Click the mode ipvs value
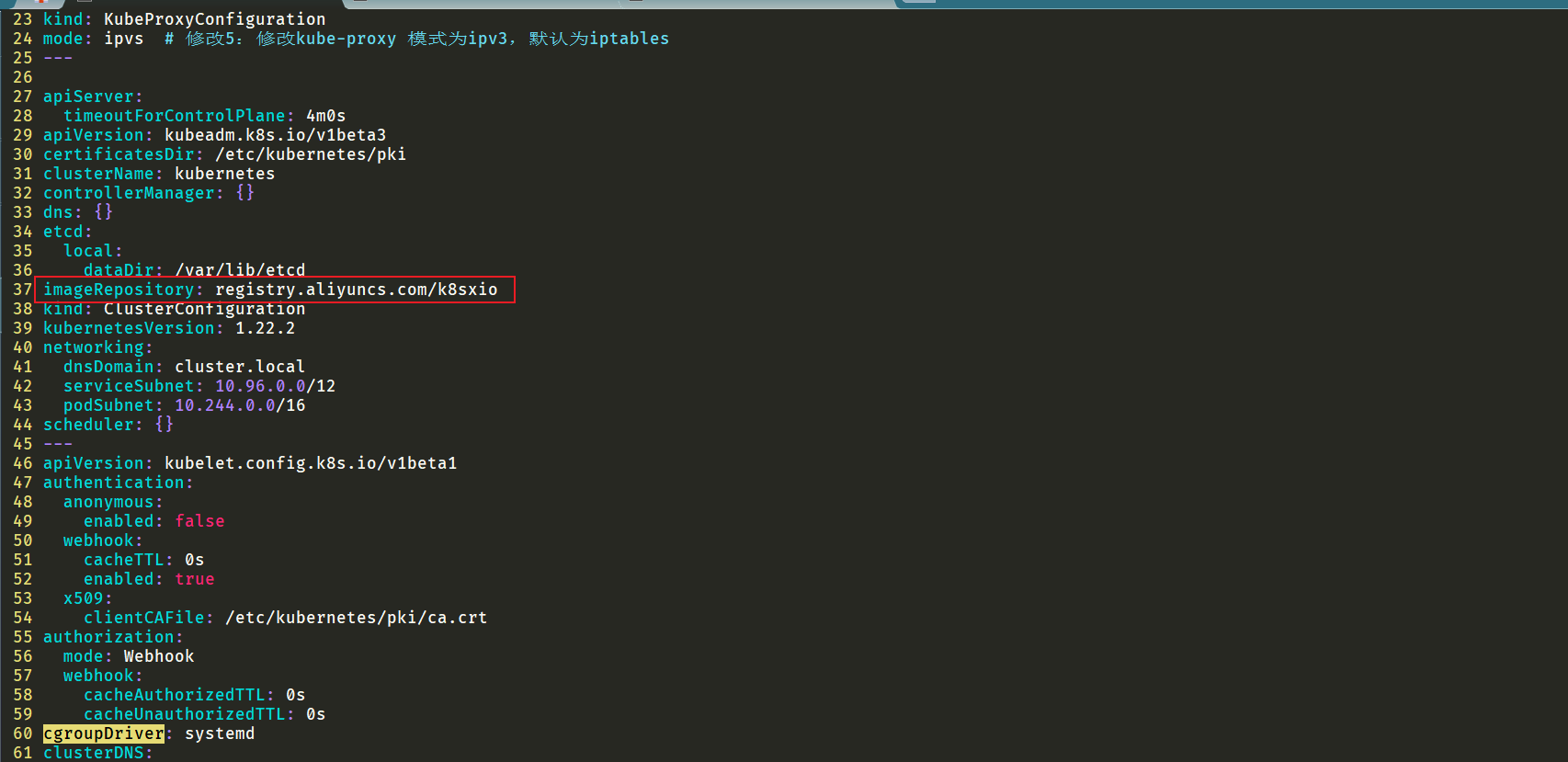This screenshot has height=762, width=1568. point(124,39)
